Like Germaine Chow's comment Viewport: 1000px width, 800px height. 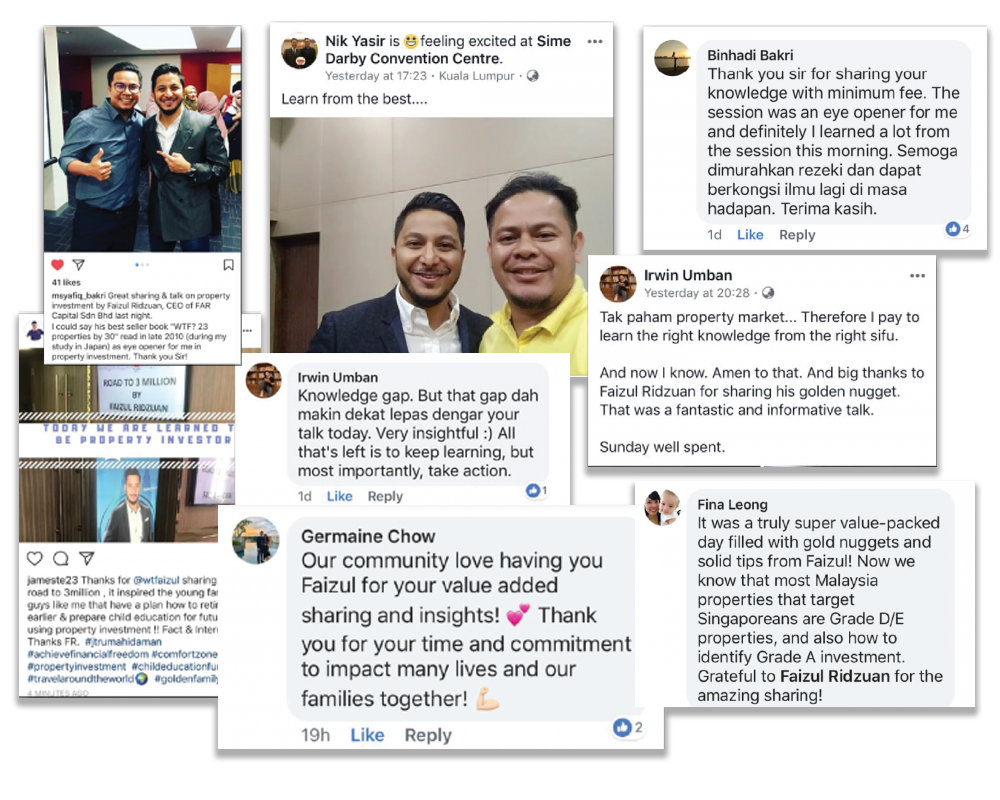(x=367, y=735)
